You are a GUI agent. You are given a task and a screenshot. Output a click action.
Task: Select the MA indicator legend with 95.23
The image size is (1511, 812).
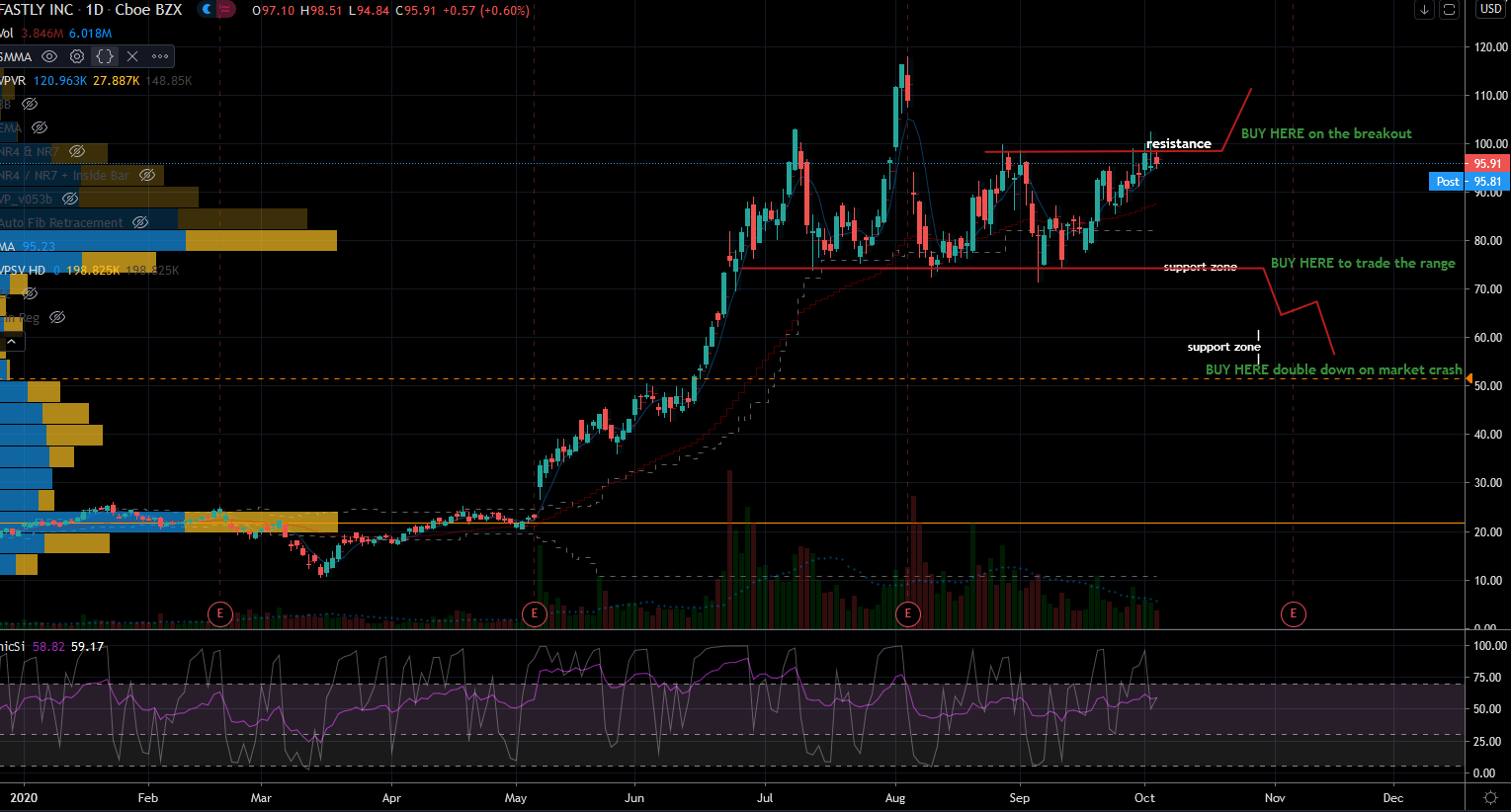[28, 246]
